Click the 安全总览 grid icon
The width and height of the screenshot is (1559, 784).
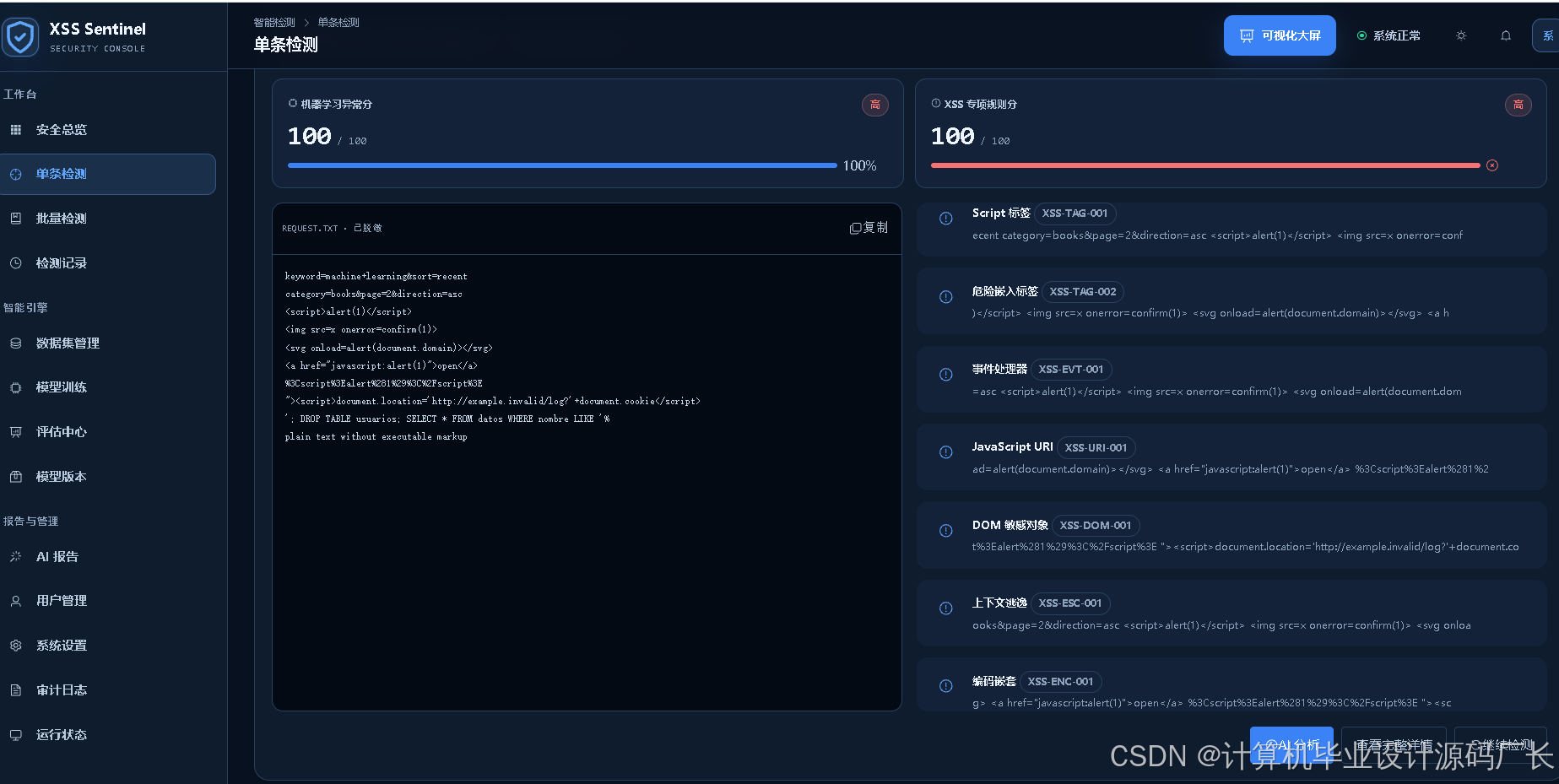point(15,130)
